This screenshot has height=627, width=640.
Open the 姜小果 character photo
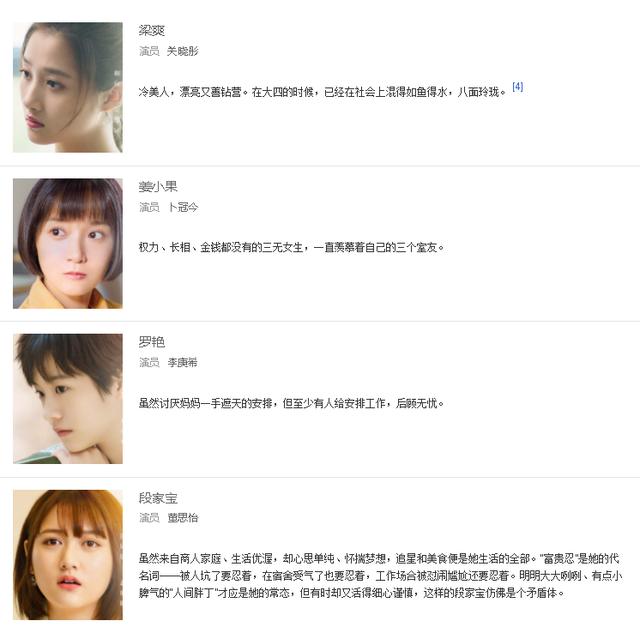click(x=68, y=243)
